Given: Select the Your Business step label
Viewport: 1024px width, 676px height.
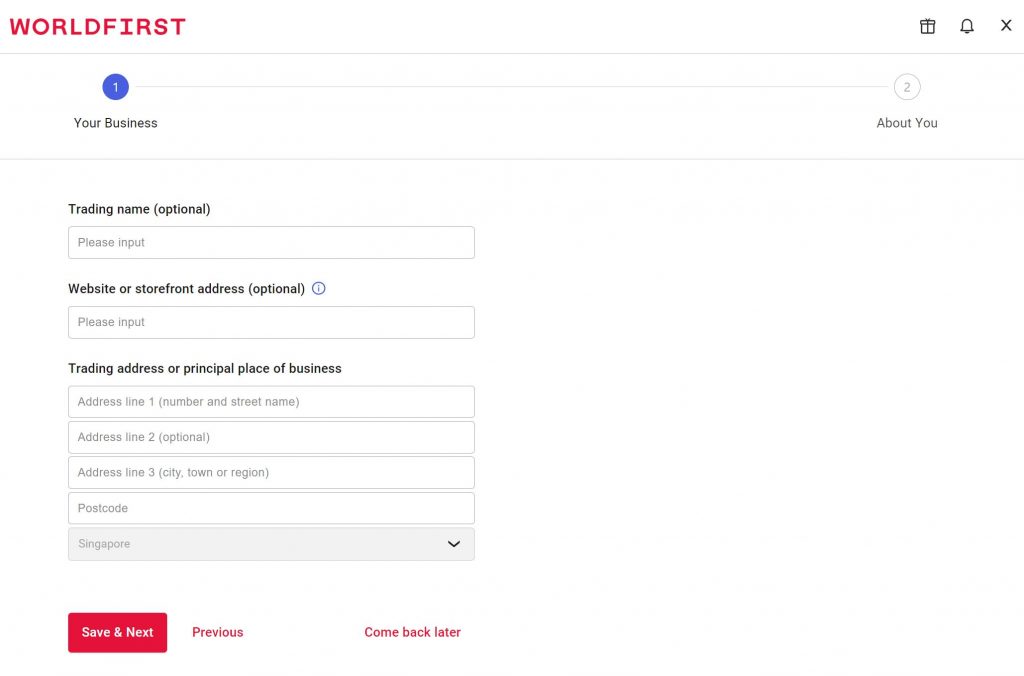Looking at the screenshot, I should tap(115, 122).
